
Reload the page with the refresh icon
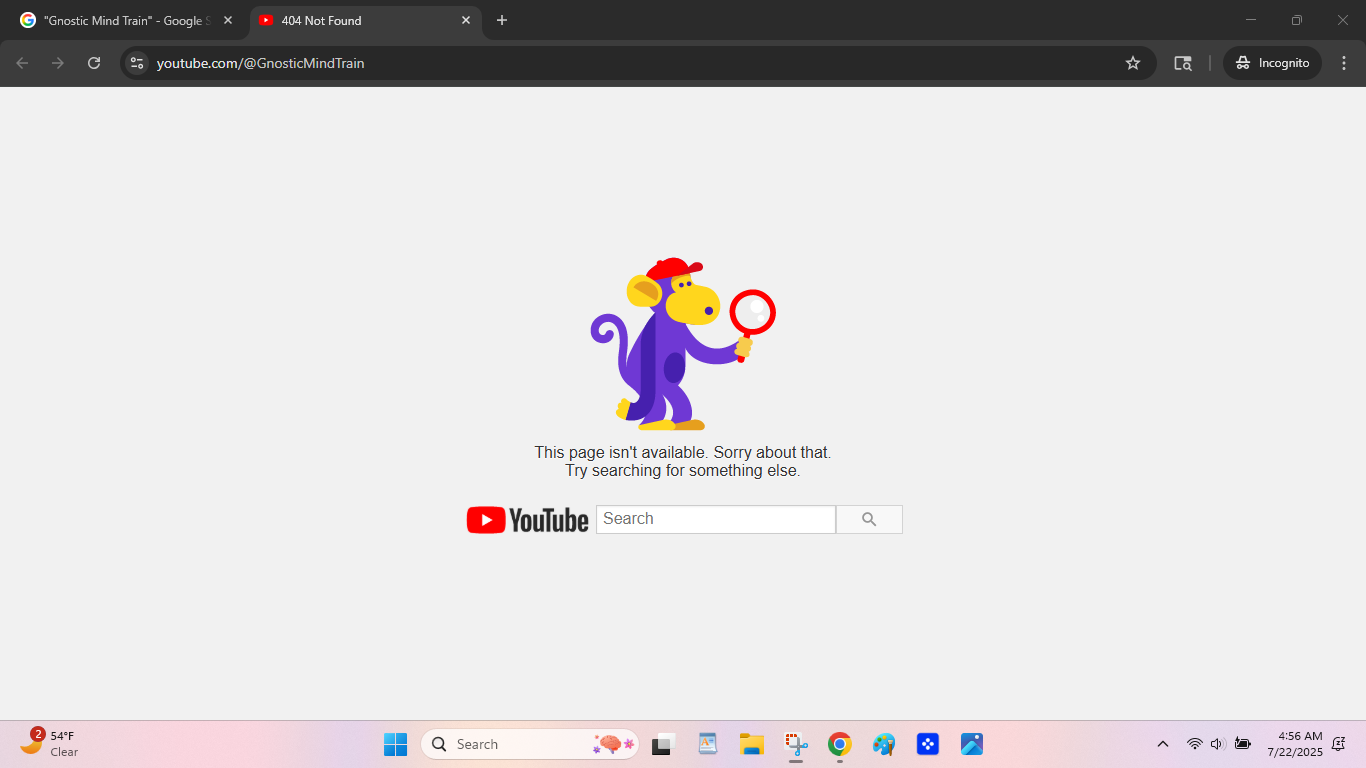[x=94, y=63]
